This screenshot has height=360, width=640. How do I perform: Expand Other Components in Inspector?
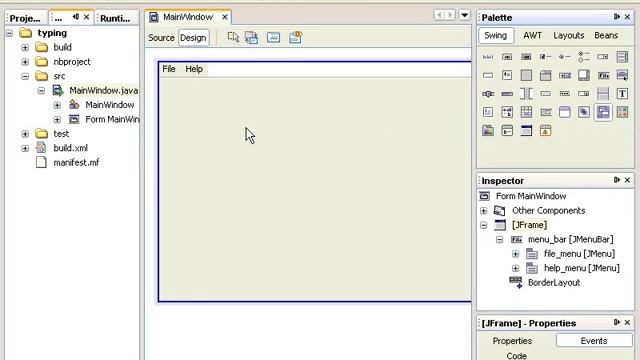(x=484, y=211)
